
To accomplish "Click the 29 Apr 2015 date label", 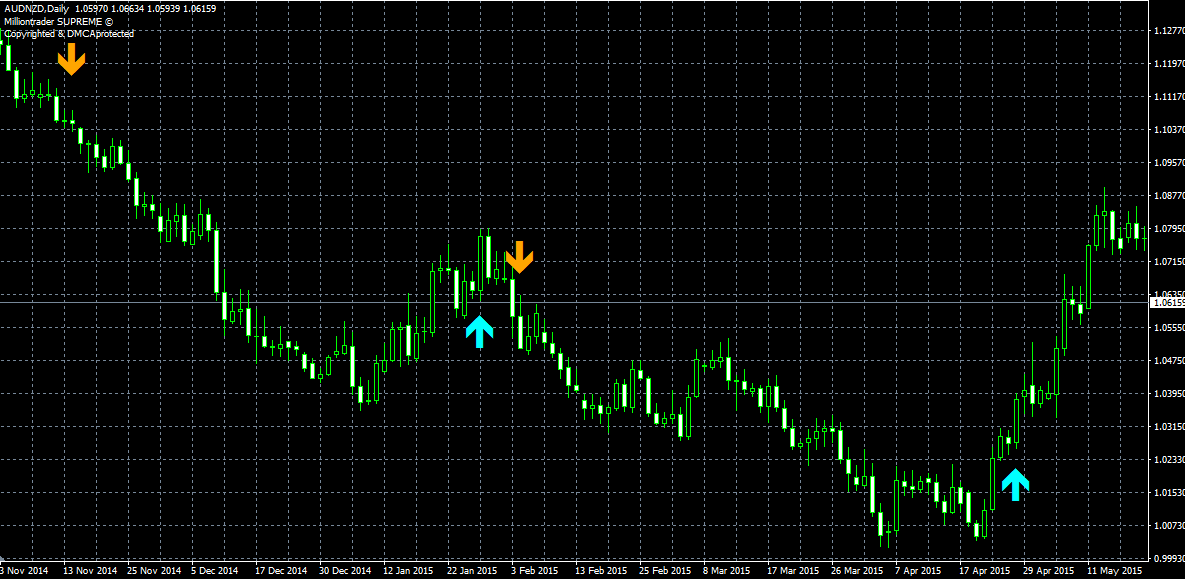I will click(1049, 571).
